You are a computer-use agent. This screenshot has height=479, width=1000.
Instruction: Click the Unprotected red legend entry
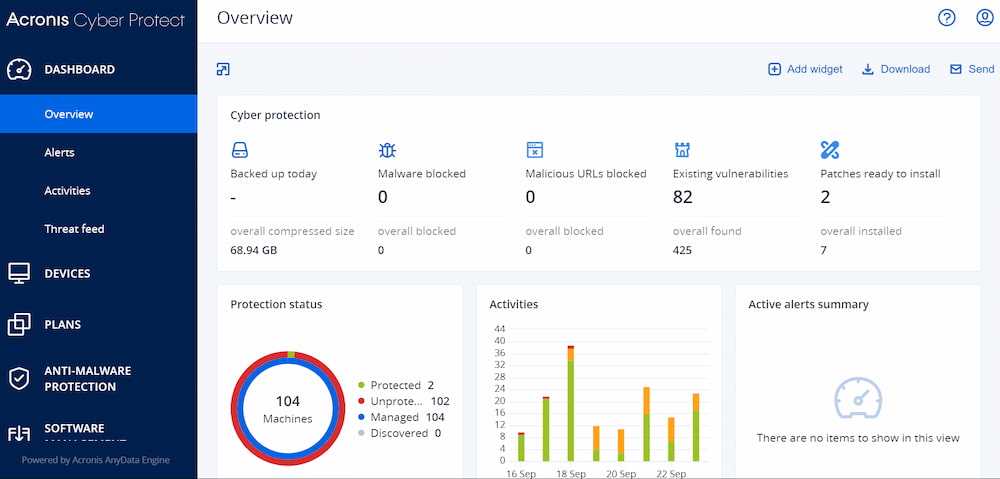(x=400, y=401)
